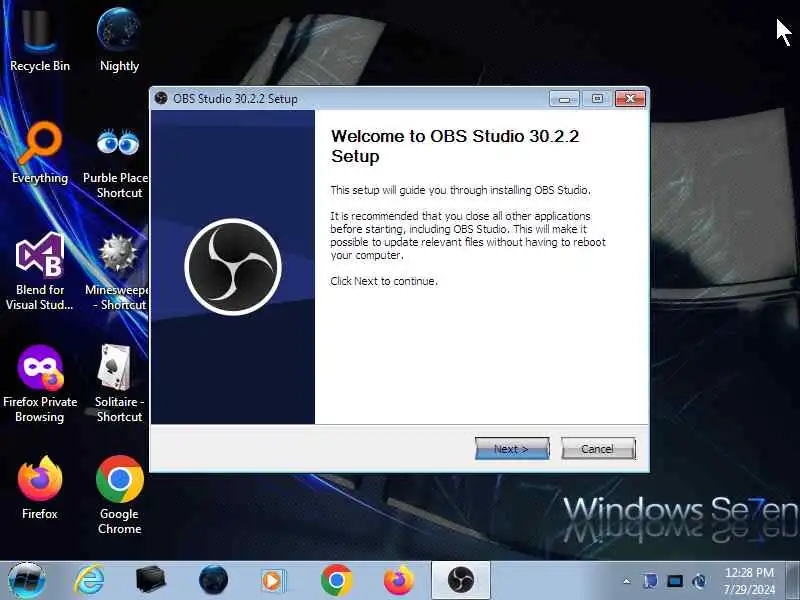Open Nightly browser from the taskbar
Screen dimensions: 800x600
coord(213,580)
